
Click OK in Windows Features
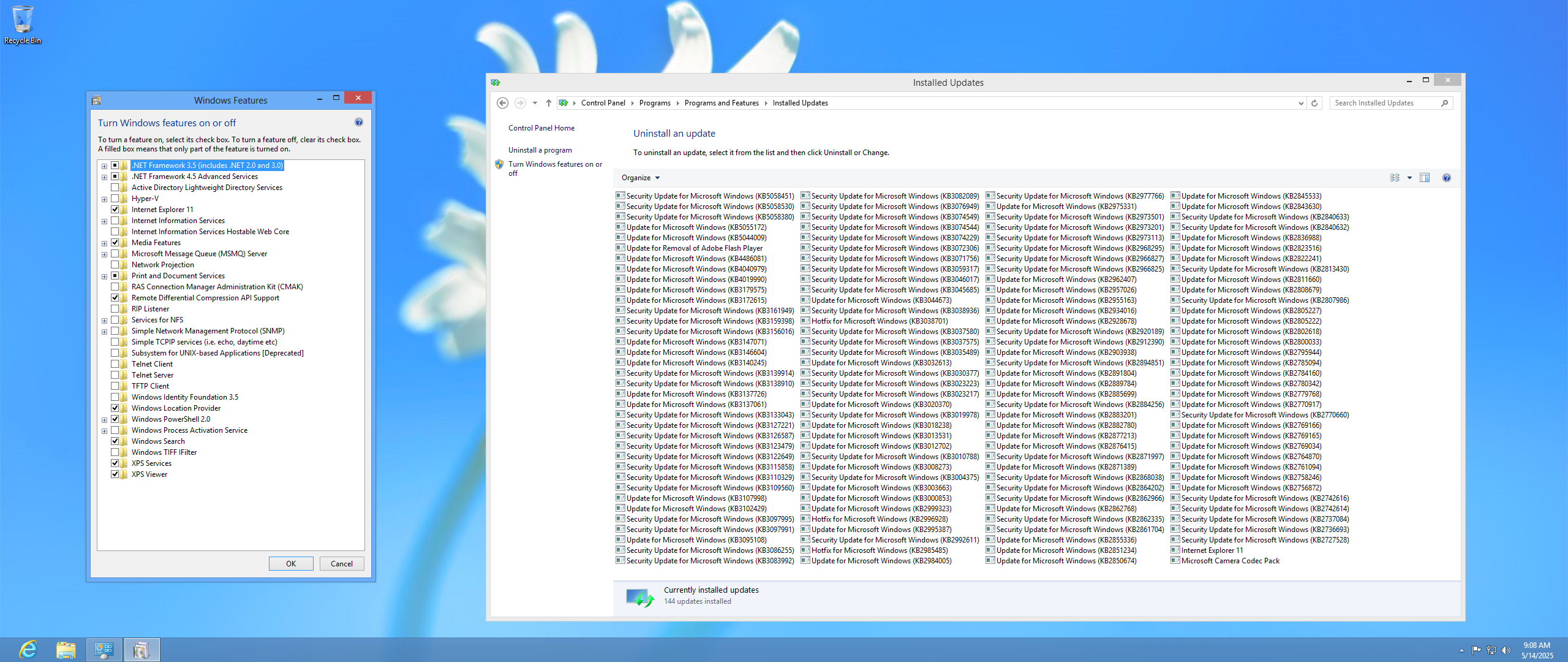click(291, 564)
